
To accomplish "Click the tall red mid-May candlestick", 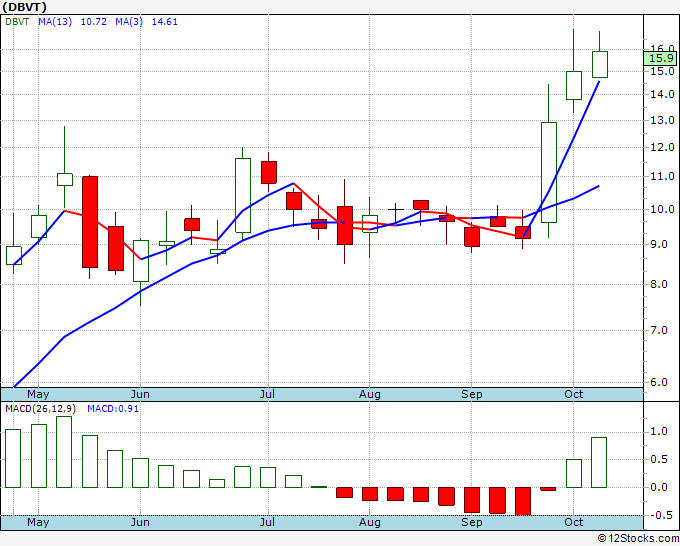I will pyautogui.click(x=90, y=222).
